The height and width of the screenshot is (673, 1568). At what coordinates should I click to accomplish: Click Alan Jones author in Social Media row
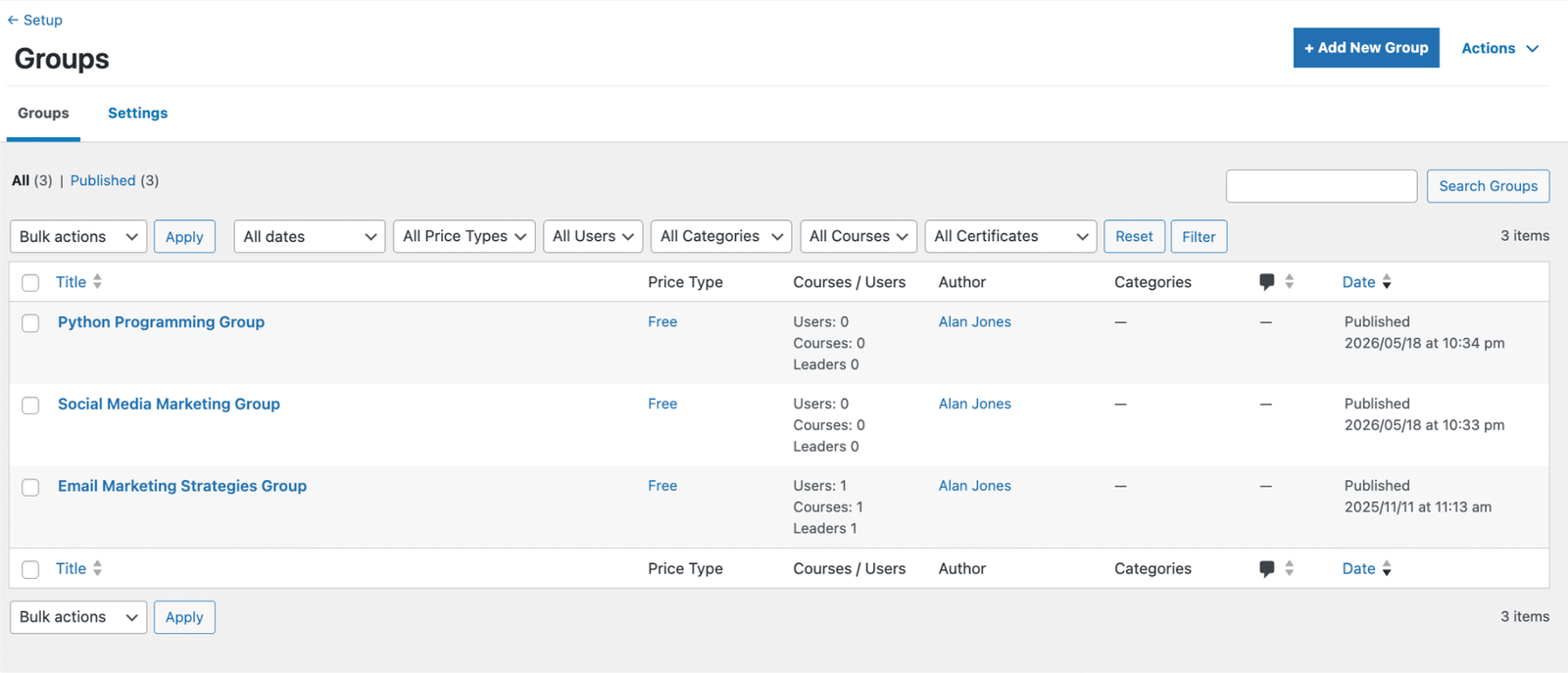point(975,405)
